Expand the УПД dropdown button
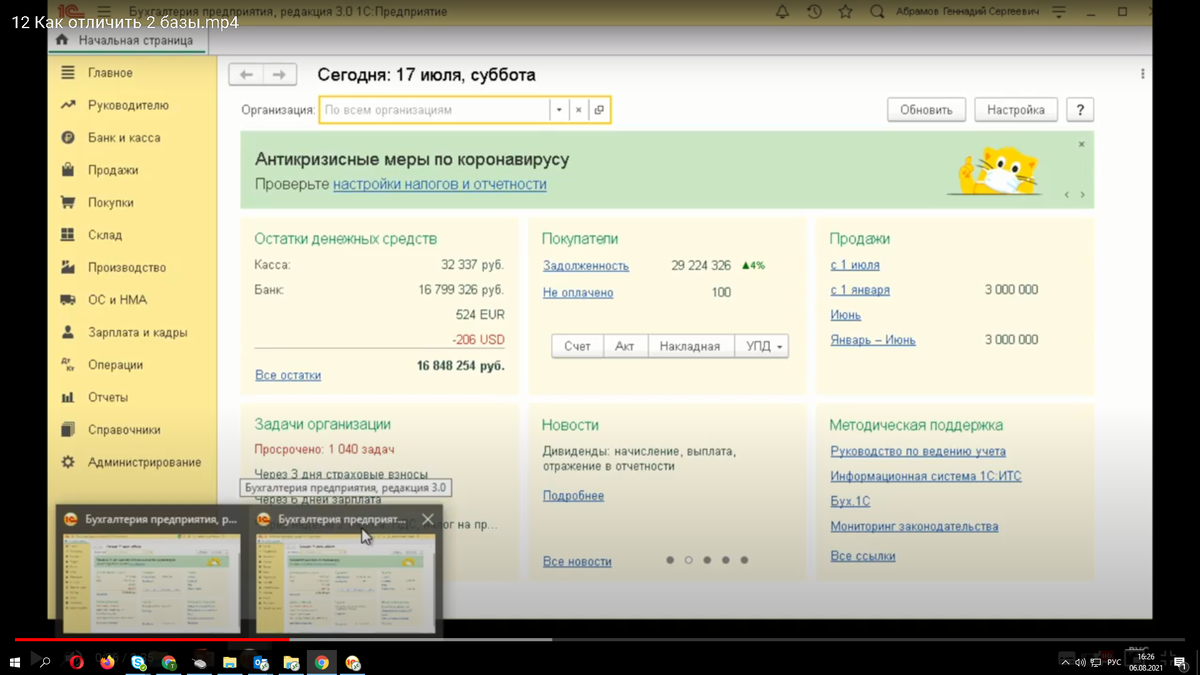This screenshot has width=1200, height=675. click(761, 346)
